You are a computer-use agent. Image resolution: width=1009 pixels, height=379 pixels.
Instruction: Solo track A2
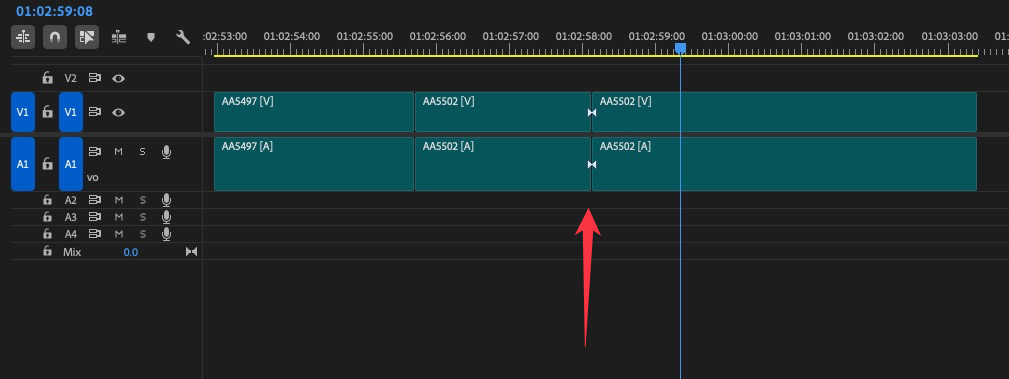[x=142, y=200]
